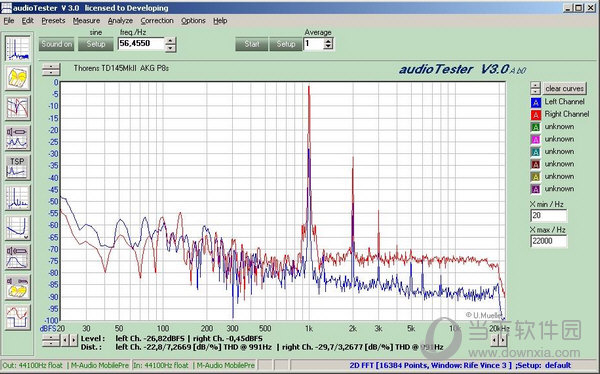Open the TSP measurement icon
600x374 pixels.
[17, 168]
